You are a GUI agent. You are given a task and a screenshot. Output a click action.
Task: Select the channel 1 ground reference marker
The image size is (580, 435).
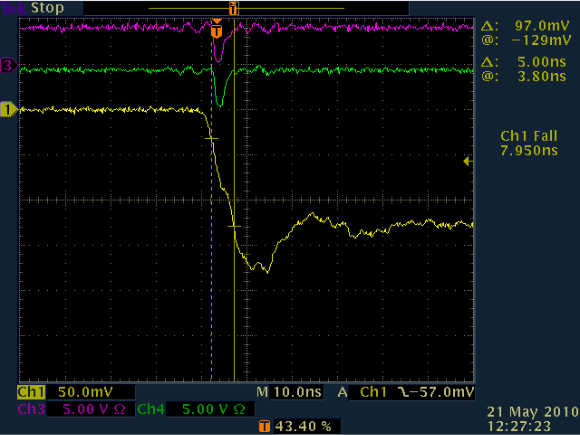pyautogui.click(x=9, y=109)
